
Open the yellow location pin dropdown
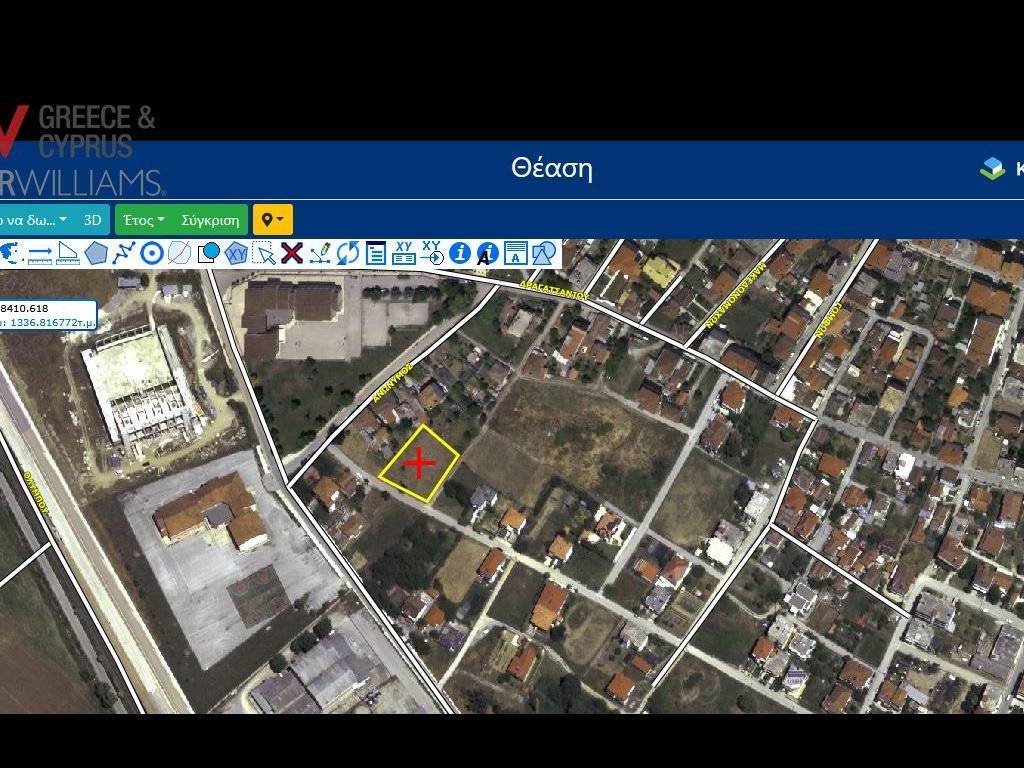pos(272,220)
